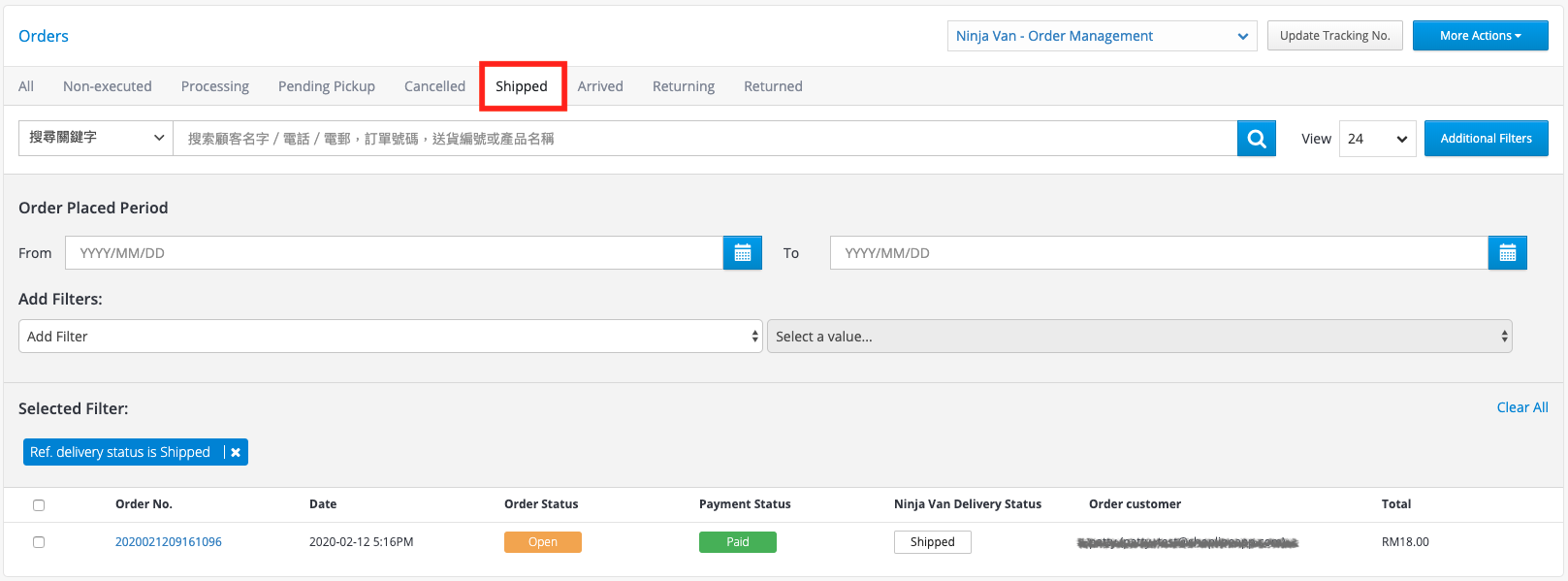The image size is (1568, 581).
Task: Open the To date calendar picker
Action: coord(1508,253)
